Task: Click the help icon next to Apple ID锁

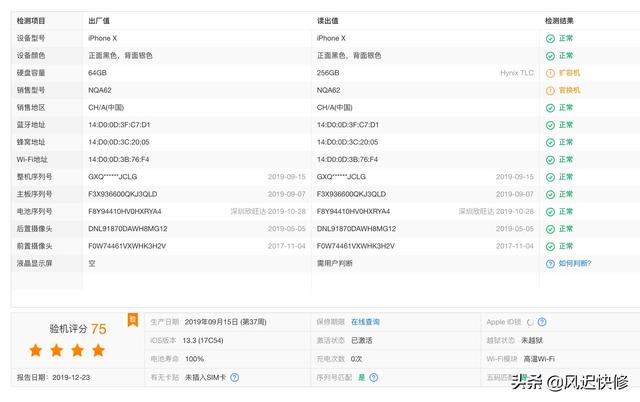Action: click(542, 322)
